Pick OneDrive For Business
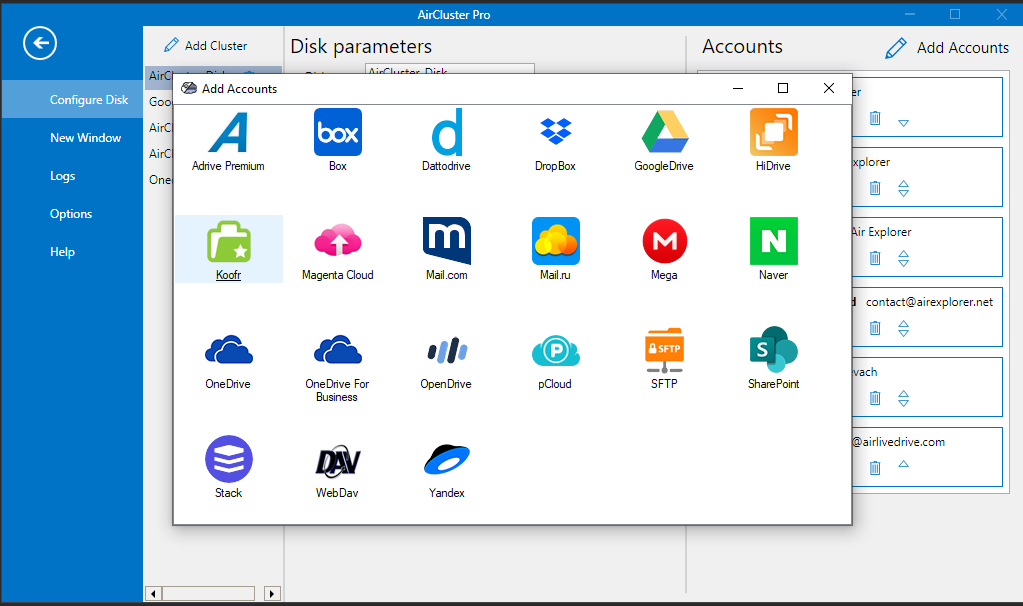Screen dimensions: 1023x606 (338, 350)
